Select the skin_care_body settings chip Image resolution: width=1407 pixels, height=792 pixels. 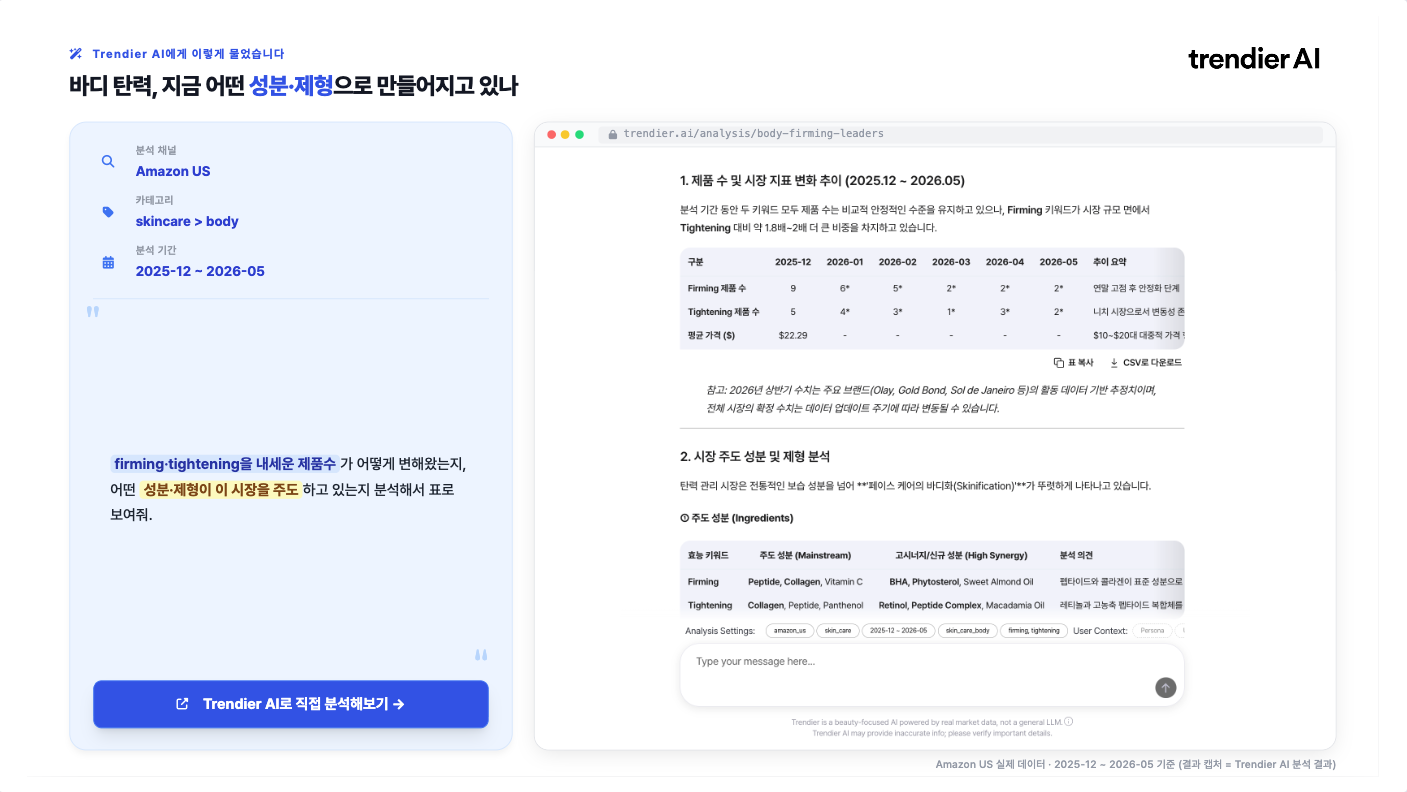click(967, 631)
